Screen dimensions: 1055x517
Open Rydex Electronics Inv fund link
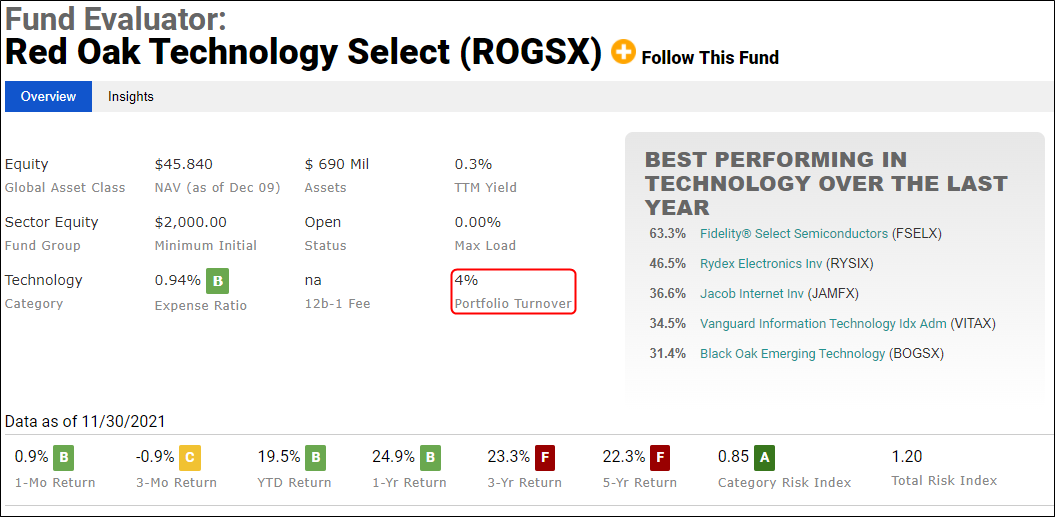pos(761,263)
